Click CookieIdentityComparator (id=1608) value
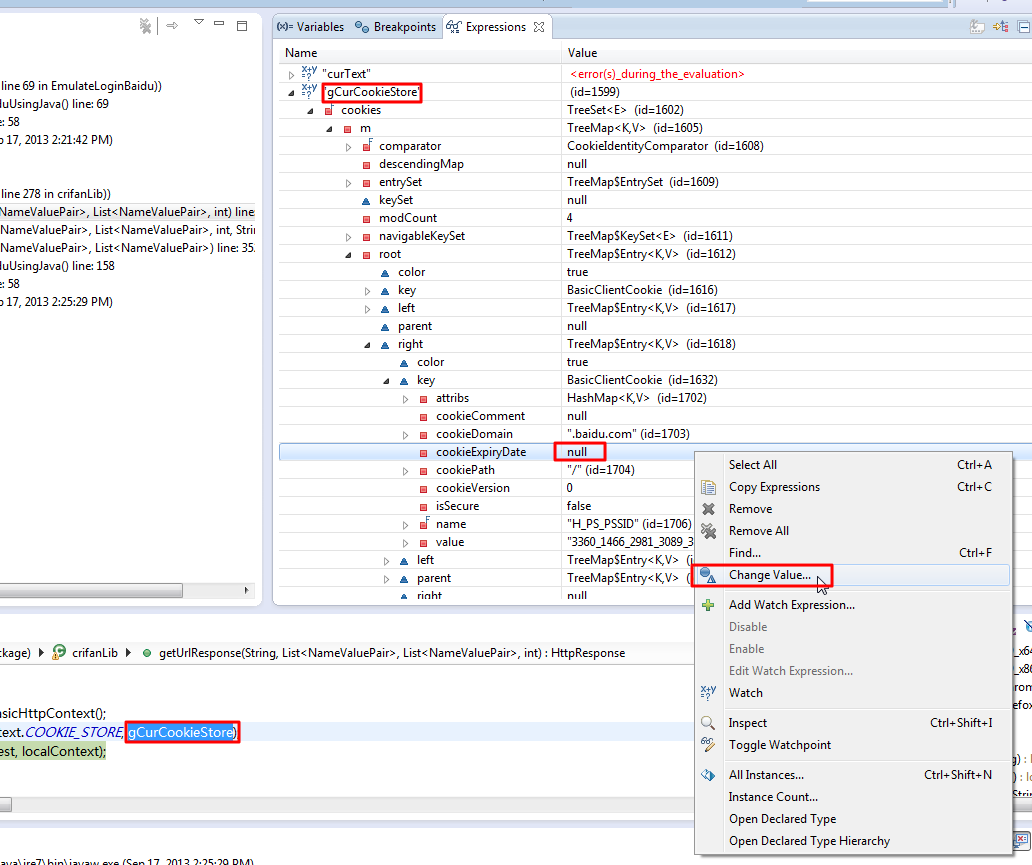 (x=665, y=146)
